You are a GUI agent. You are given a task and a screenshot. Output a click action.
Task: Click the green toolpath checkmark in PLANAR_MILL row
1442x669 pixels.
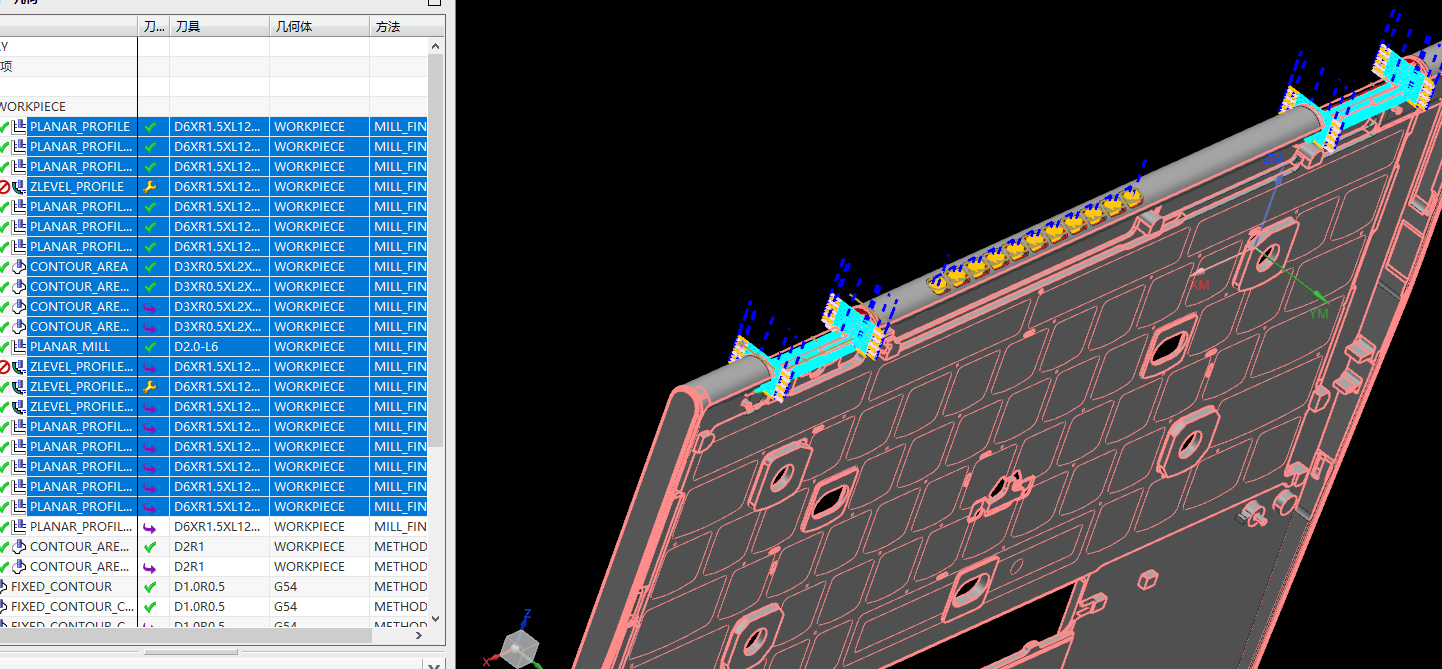click(x=150, y=347)
